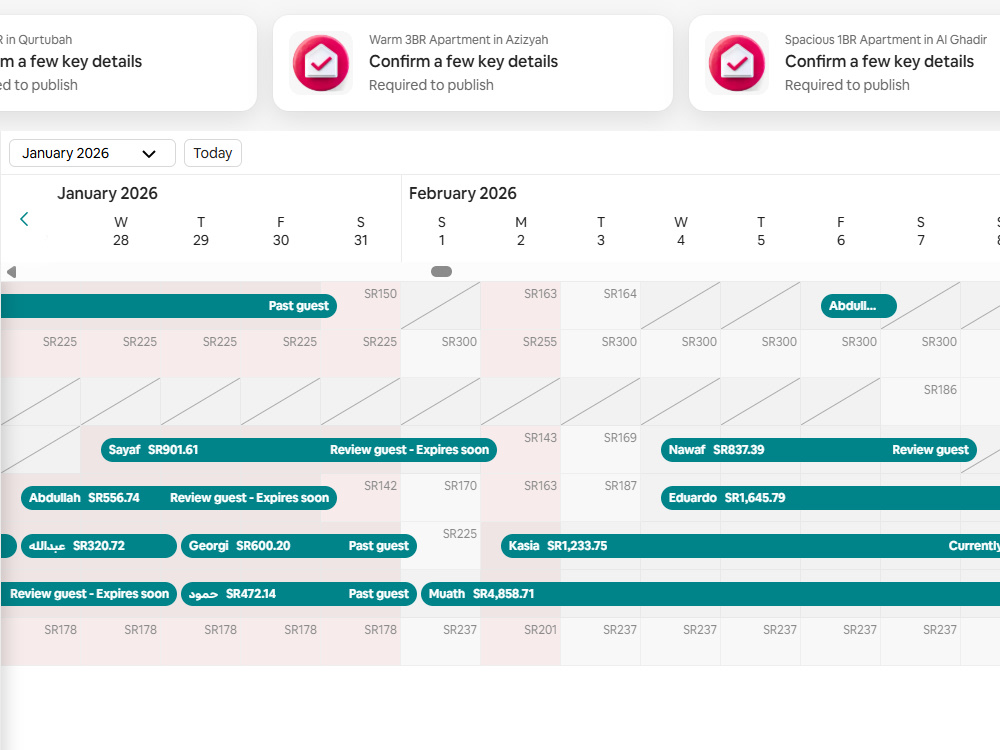Click Sunday February 1 date header
Screen dimensions: 1000x750
coord(441,231)
